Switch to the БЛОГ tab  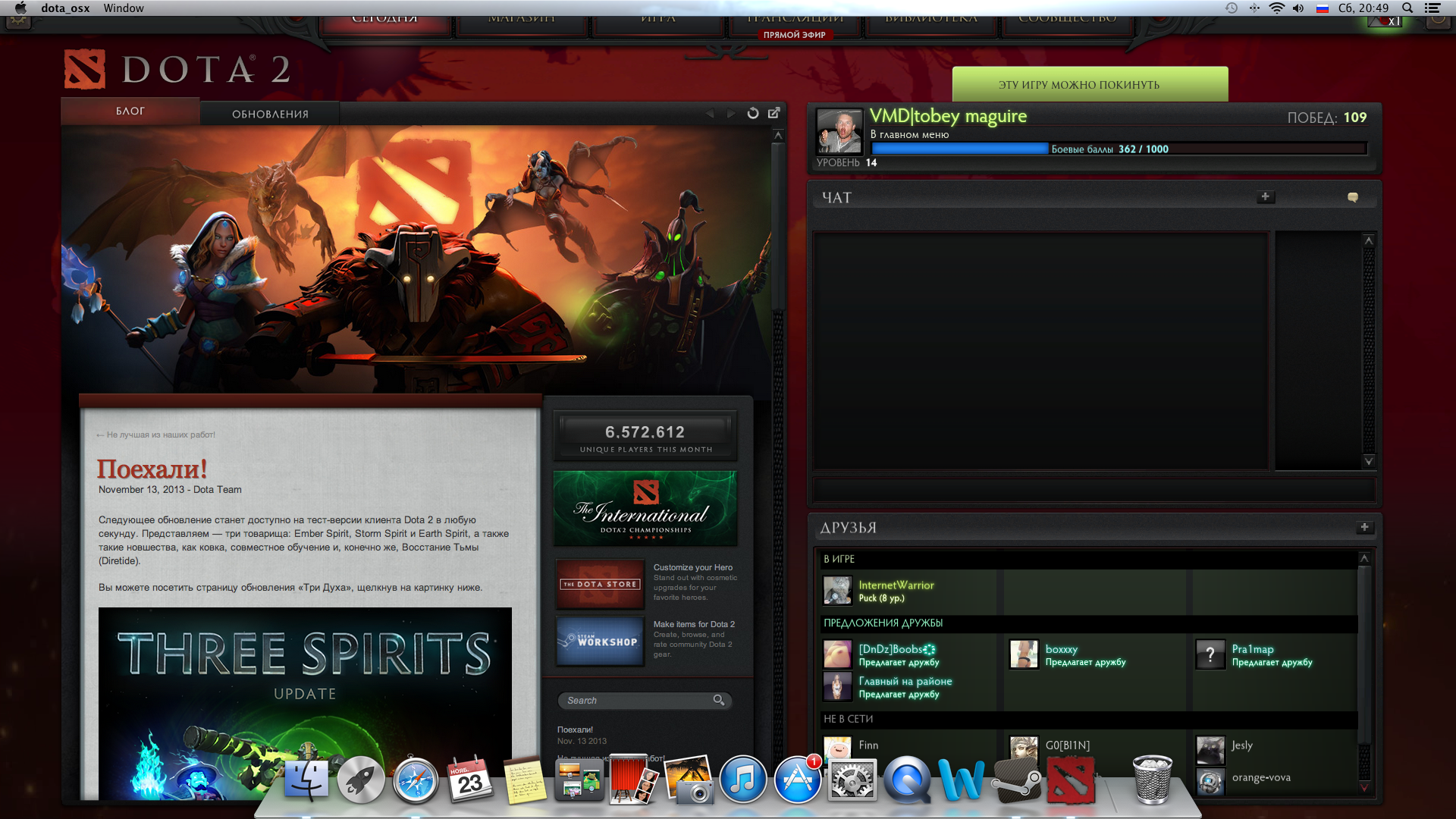coord(130,111)
